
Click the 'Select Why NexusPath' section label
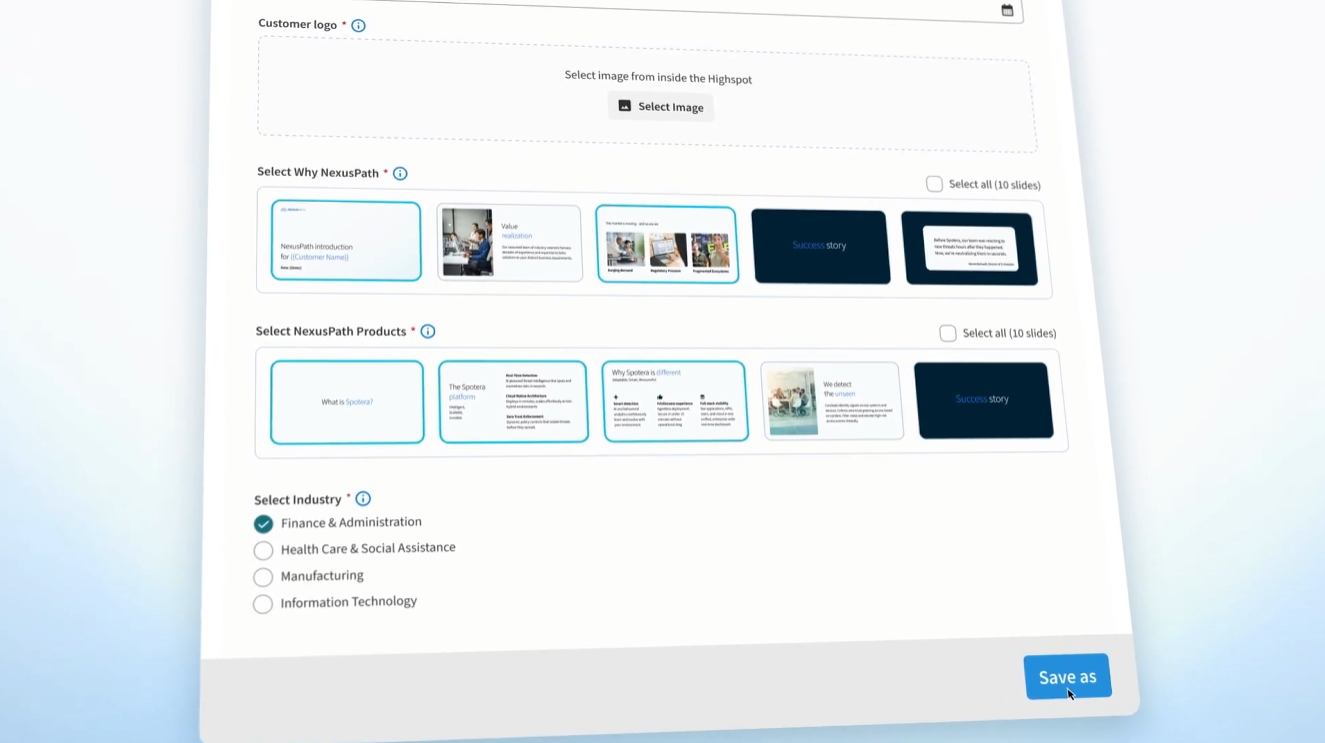318,172
